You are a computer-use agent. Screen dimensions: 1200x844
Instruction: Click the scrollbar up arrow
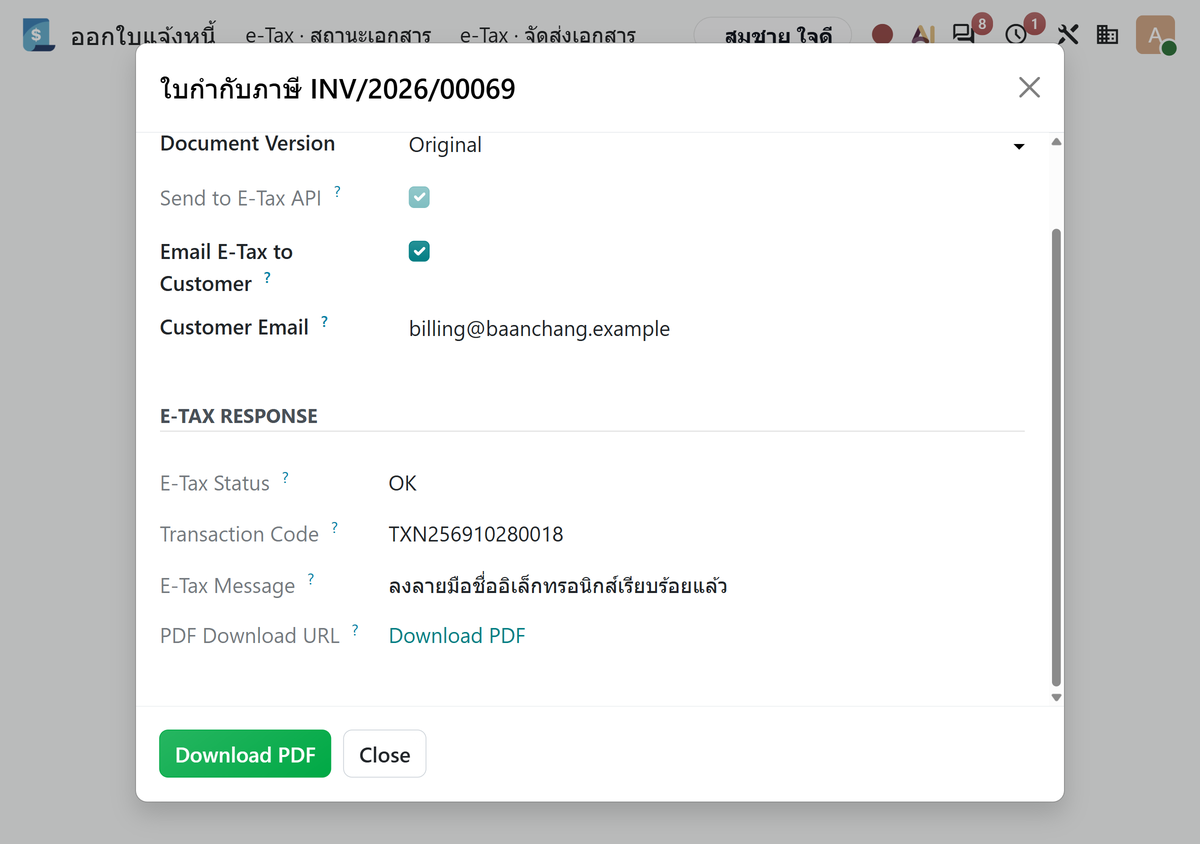[1056, 143]
